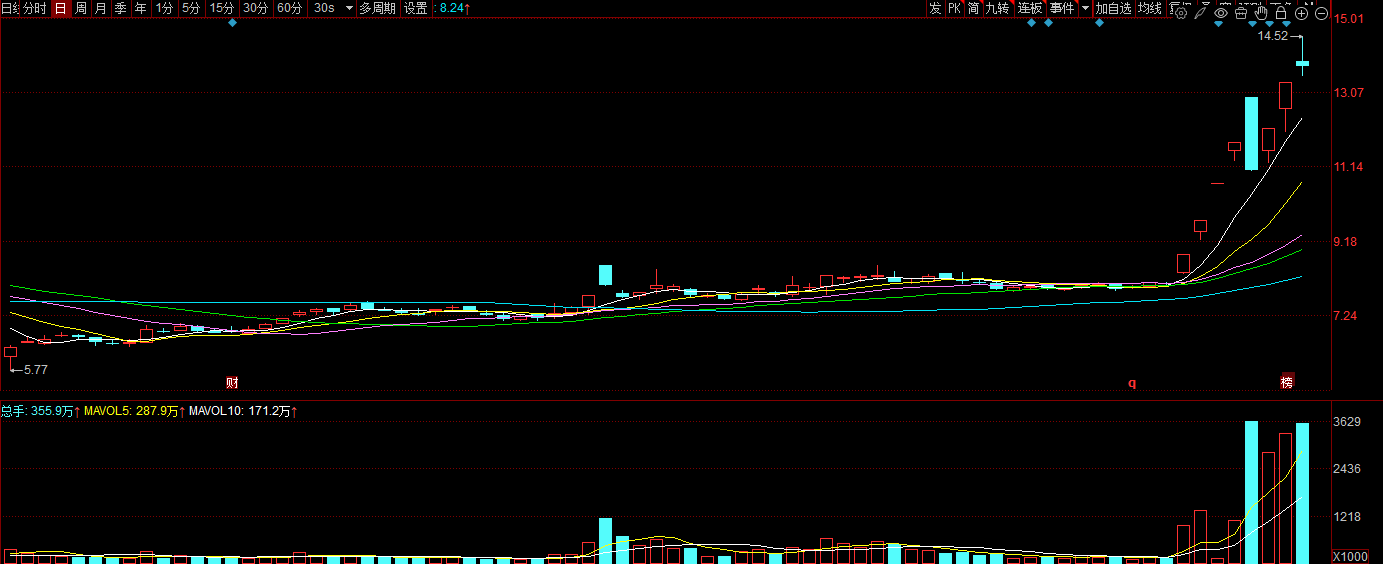Zoom in with the plus circle icon
The width and height of the screenshot is (1383, 564).
1301,13
